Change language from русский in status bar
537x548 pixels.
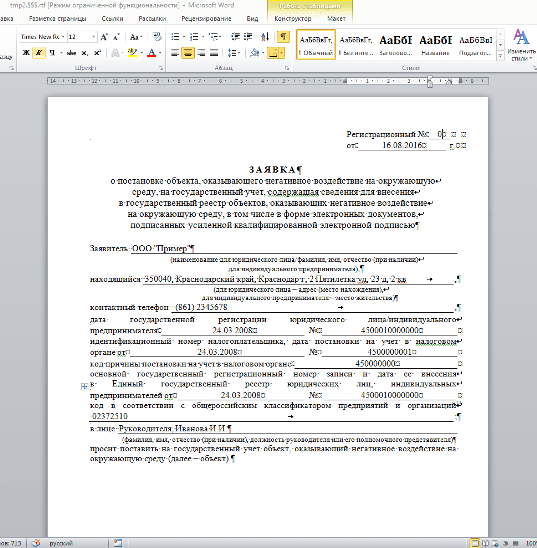(x=61, y=543)
